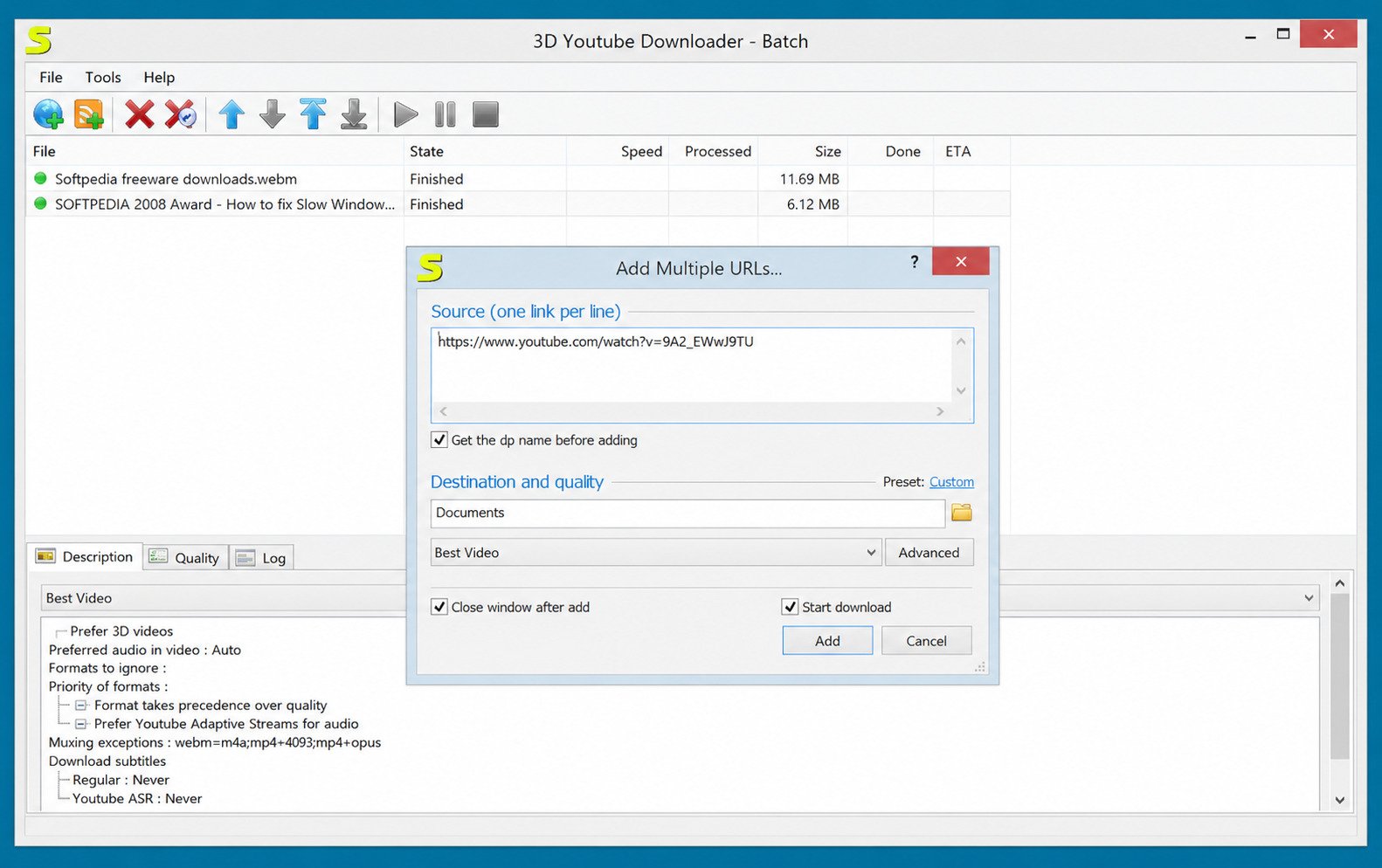Viewport: 1382px width, 868px height.
Task: Click the stop toolbar button
Action: (x=486, y=114)
